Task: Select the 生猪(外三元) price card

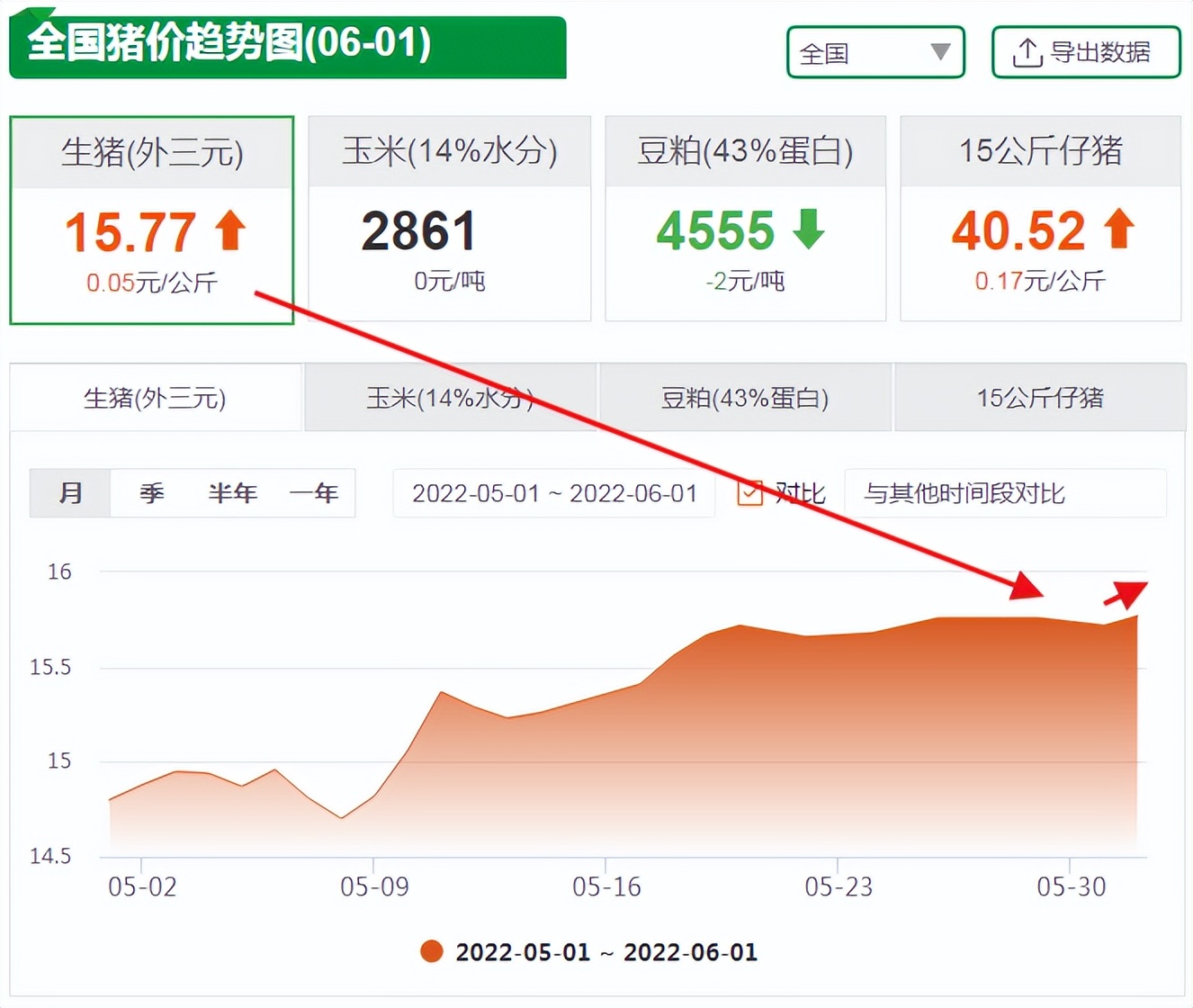Action: [x=152, y=220]
